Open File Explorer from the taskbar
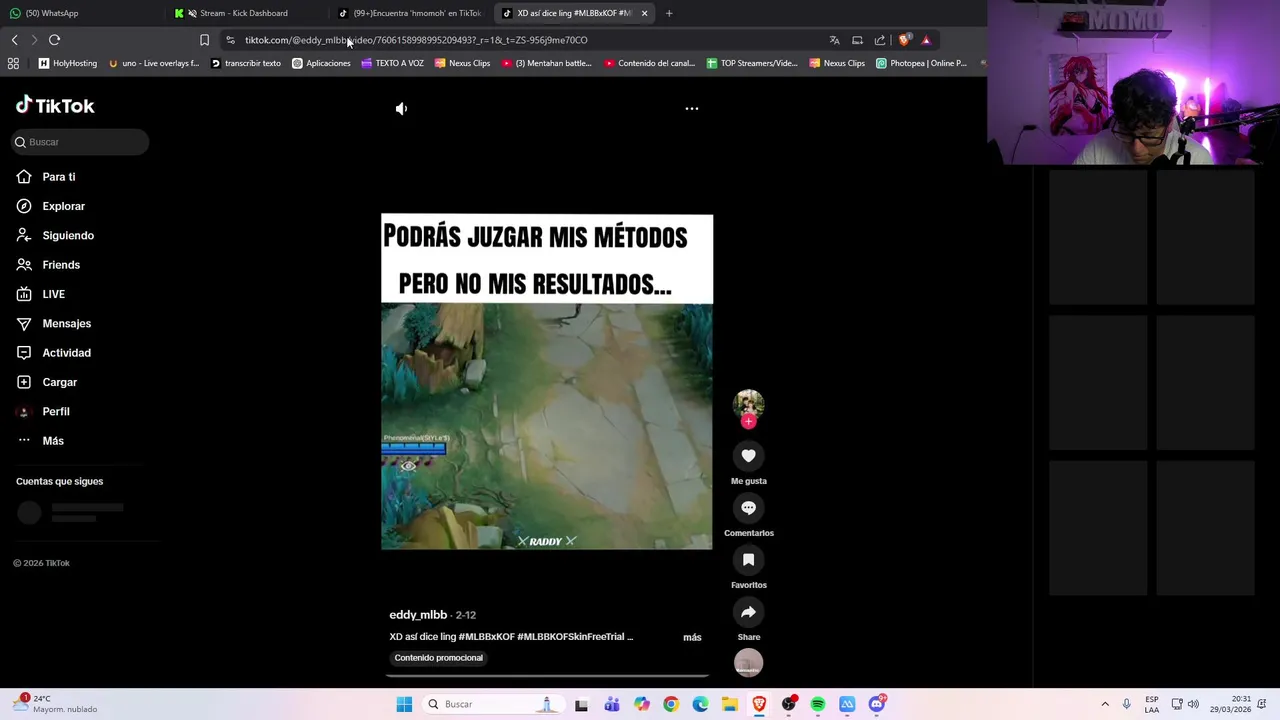 pos(730,704)
